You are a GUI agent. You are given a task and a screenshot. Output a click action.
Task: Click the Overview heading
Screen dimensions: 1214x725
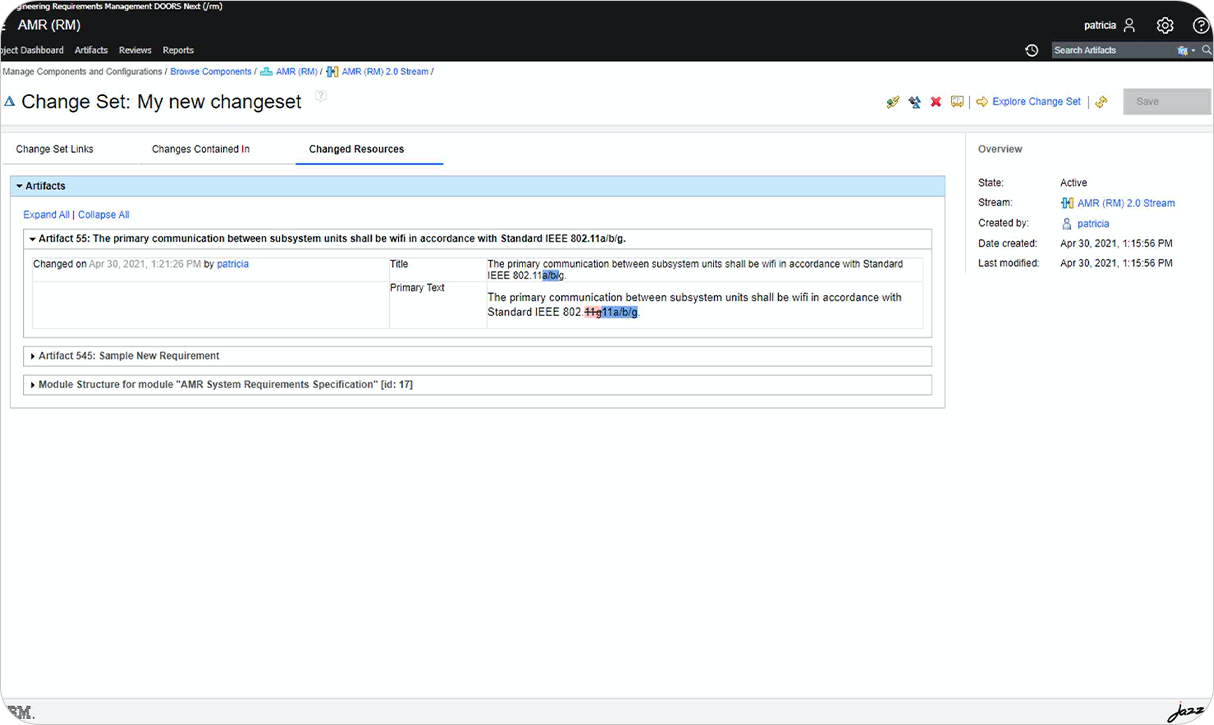point(1000,149)
